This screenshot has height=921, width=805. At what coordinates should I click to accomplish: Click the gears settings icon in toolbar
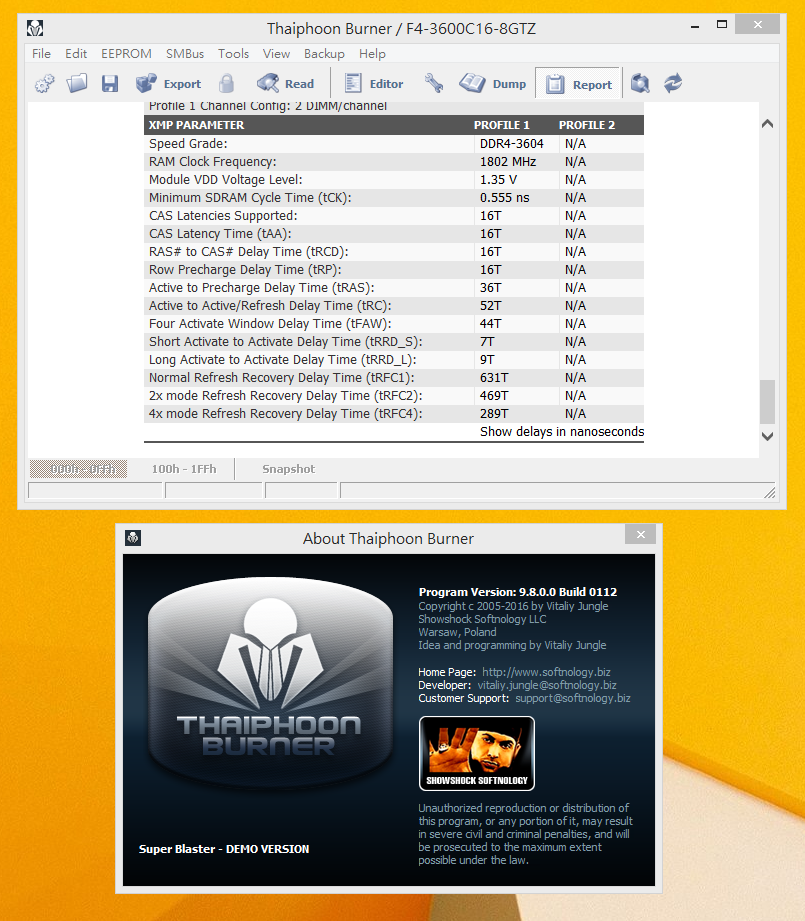[45, 84]
